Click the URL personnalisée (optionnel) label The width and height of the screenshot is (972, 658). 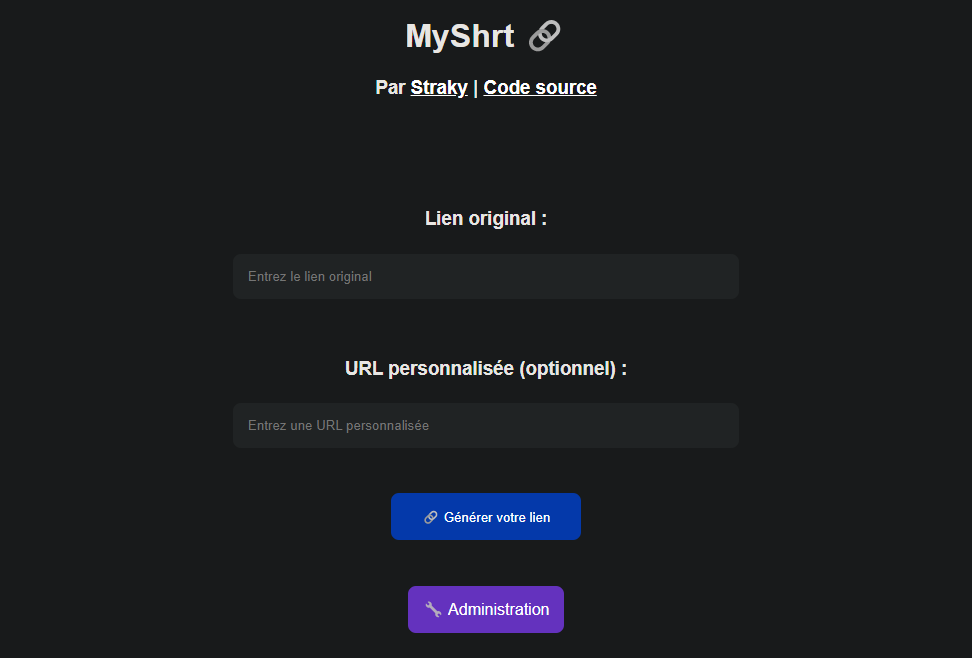[x=486, y=368]
